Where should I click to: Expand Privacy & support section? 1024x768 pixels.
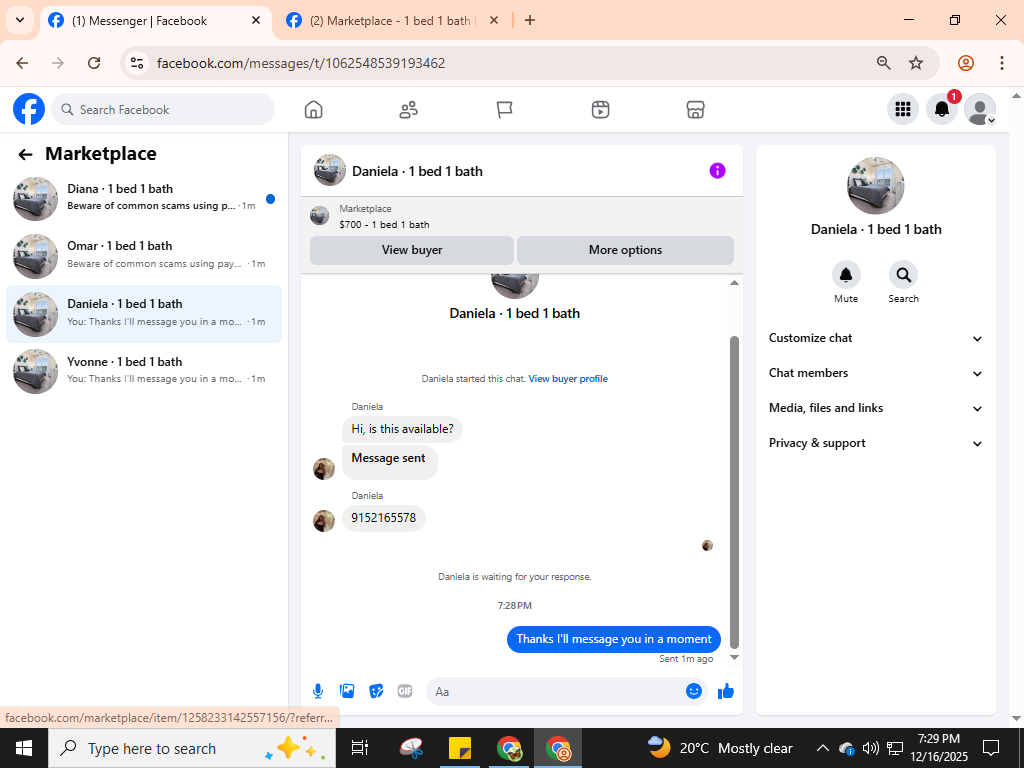click(x=876, y=443)
